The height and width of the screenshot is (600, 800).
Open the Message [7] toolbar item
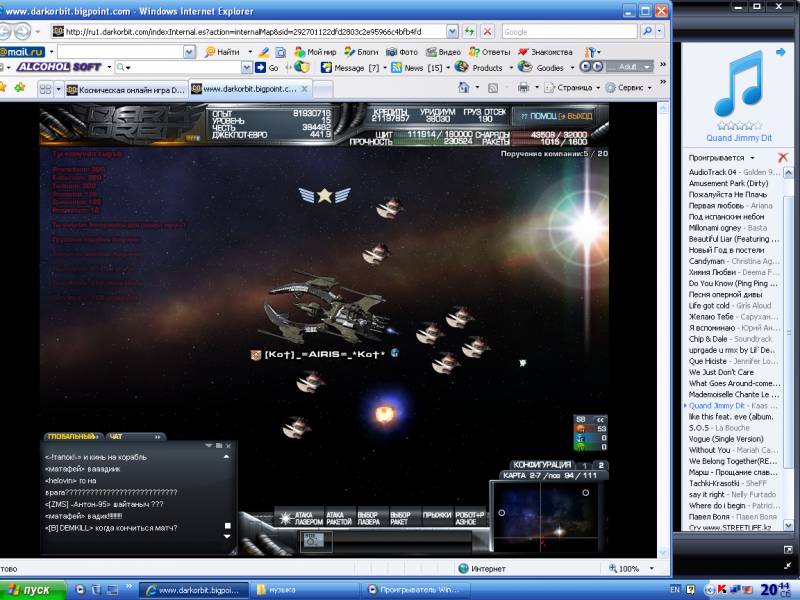click(350, 67)
